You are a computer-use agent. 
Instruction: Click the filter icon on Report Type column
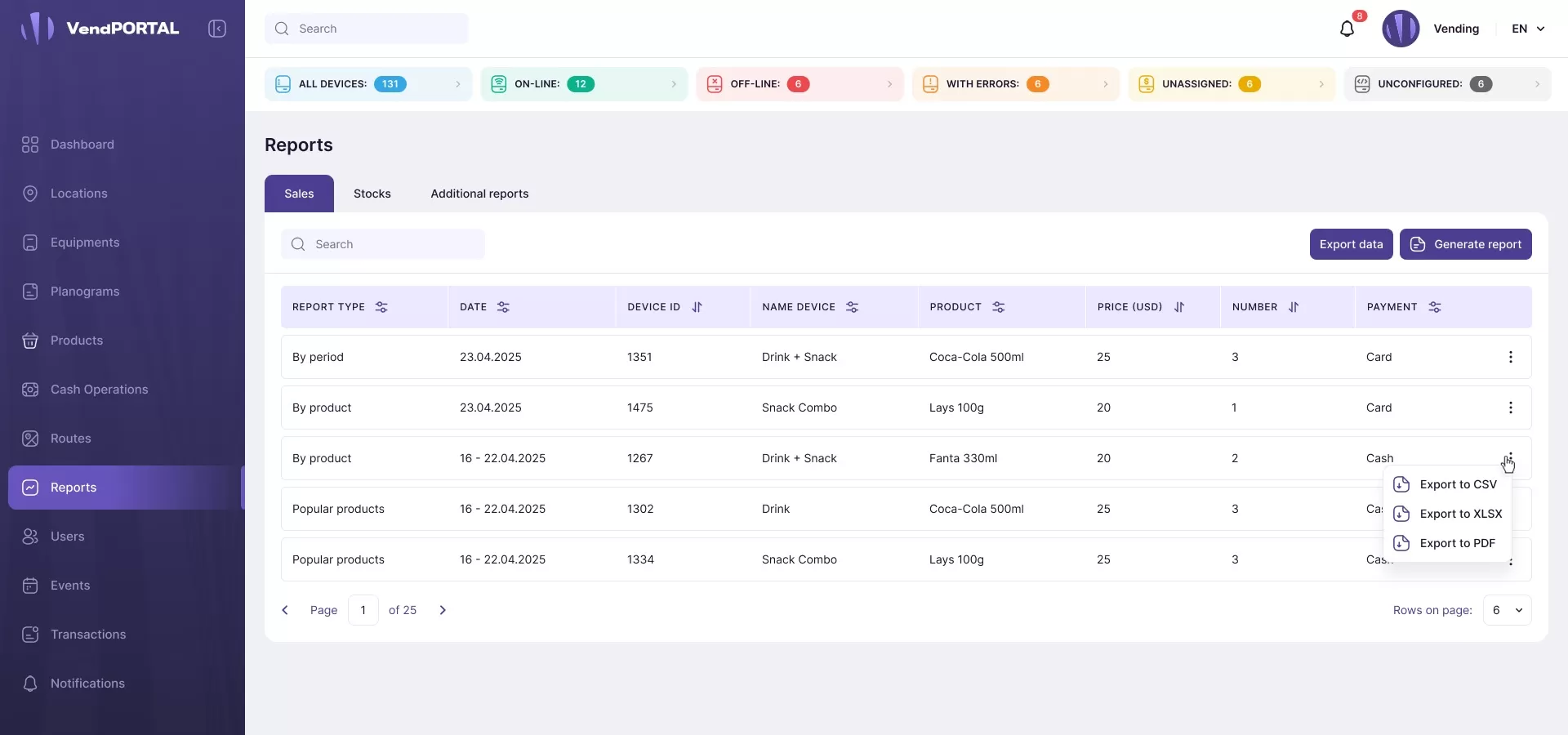pos(381,307)
